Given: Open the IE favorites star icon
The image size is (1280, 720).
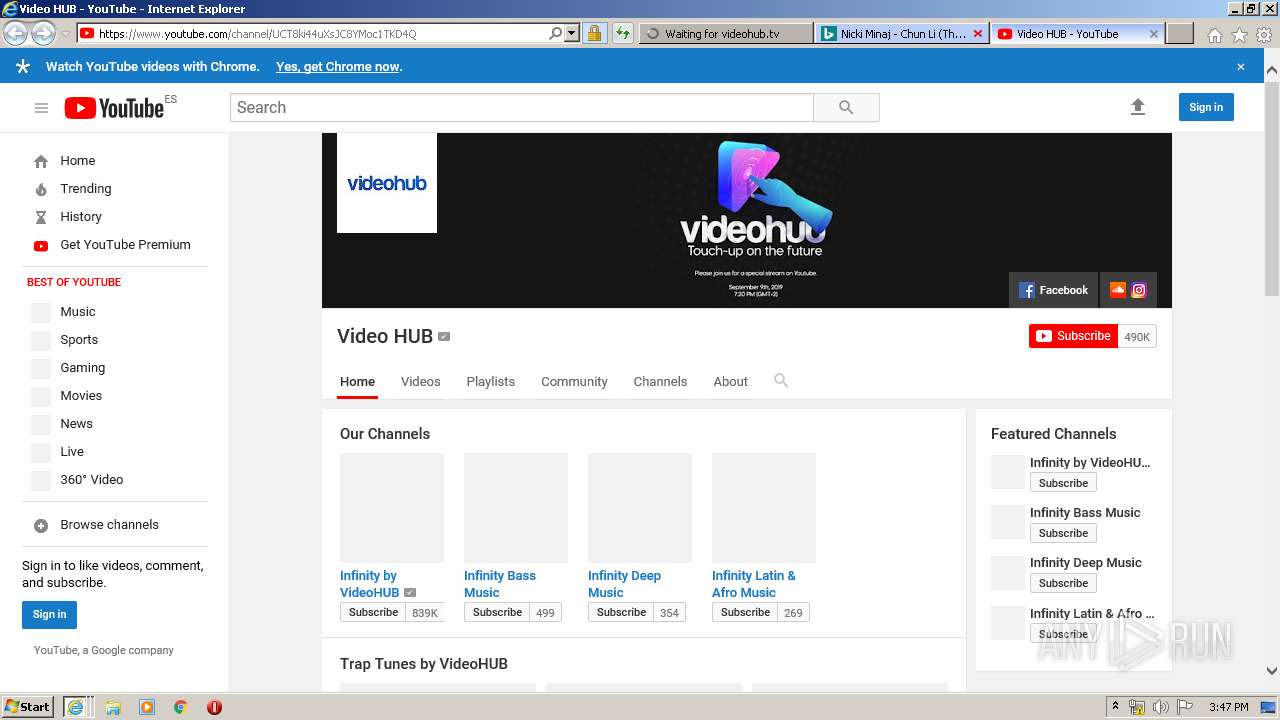Looking at the screenshot, I should point(1239,34).
